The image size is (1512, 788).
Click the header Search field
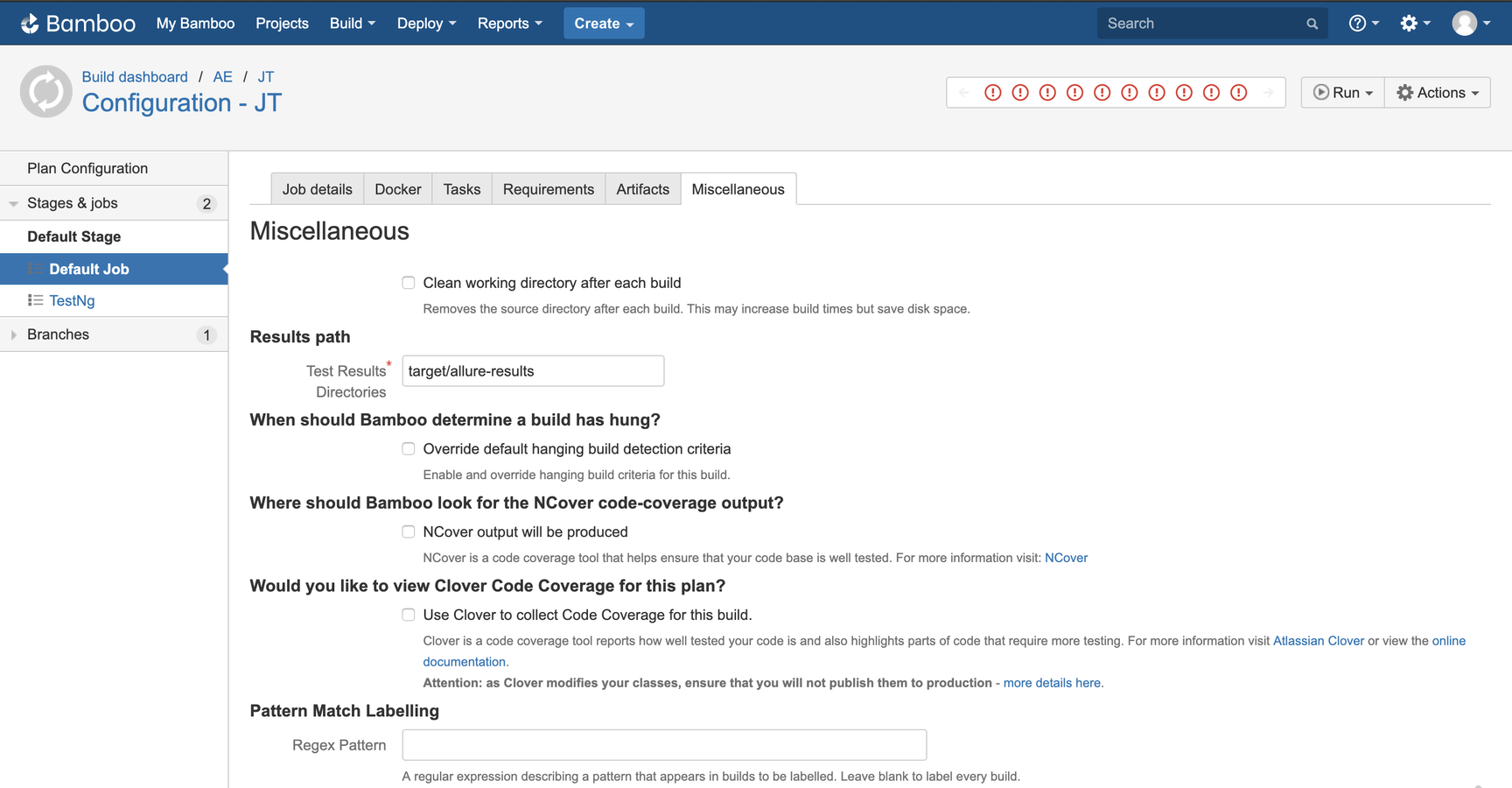[x=1213, y=24]
